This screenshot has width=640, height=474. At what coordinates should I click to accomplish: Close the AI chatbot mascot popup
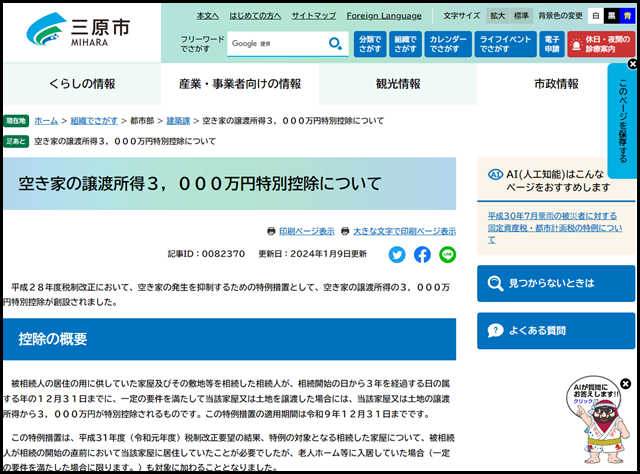(x=625, y=384)
